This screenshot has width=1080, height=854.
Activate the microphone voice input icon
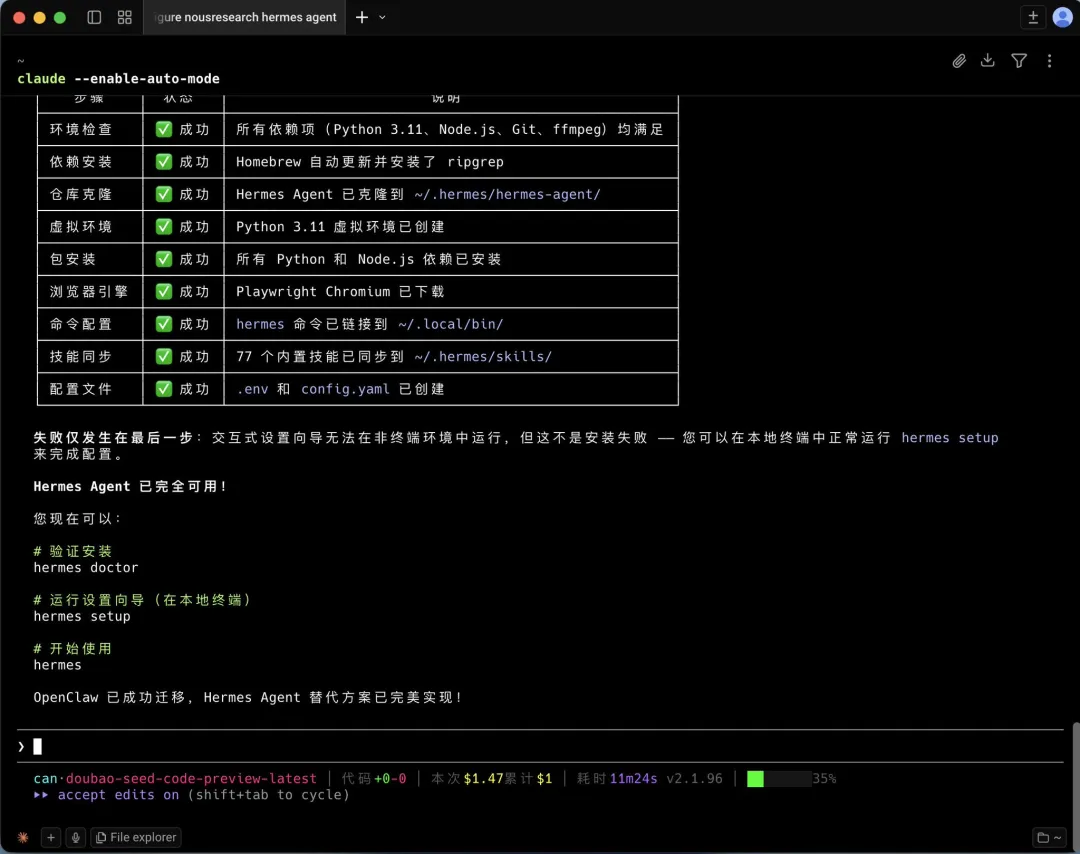[76, 837]
